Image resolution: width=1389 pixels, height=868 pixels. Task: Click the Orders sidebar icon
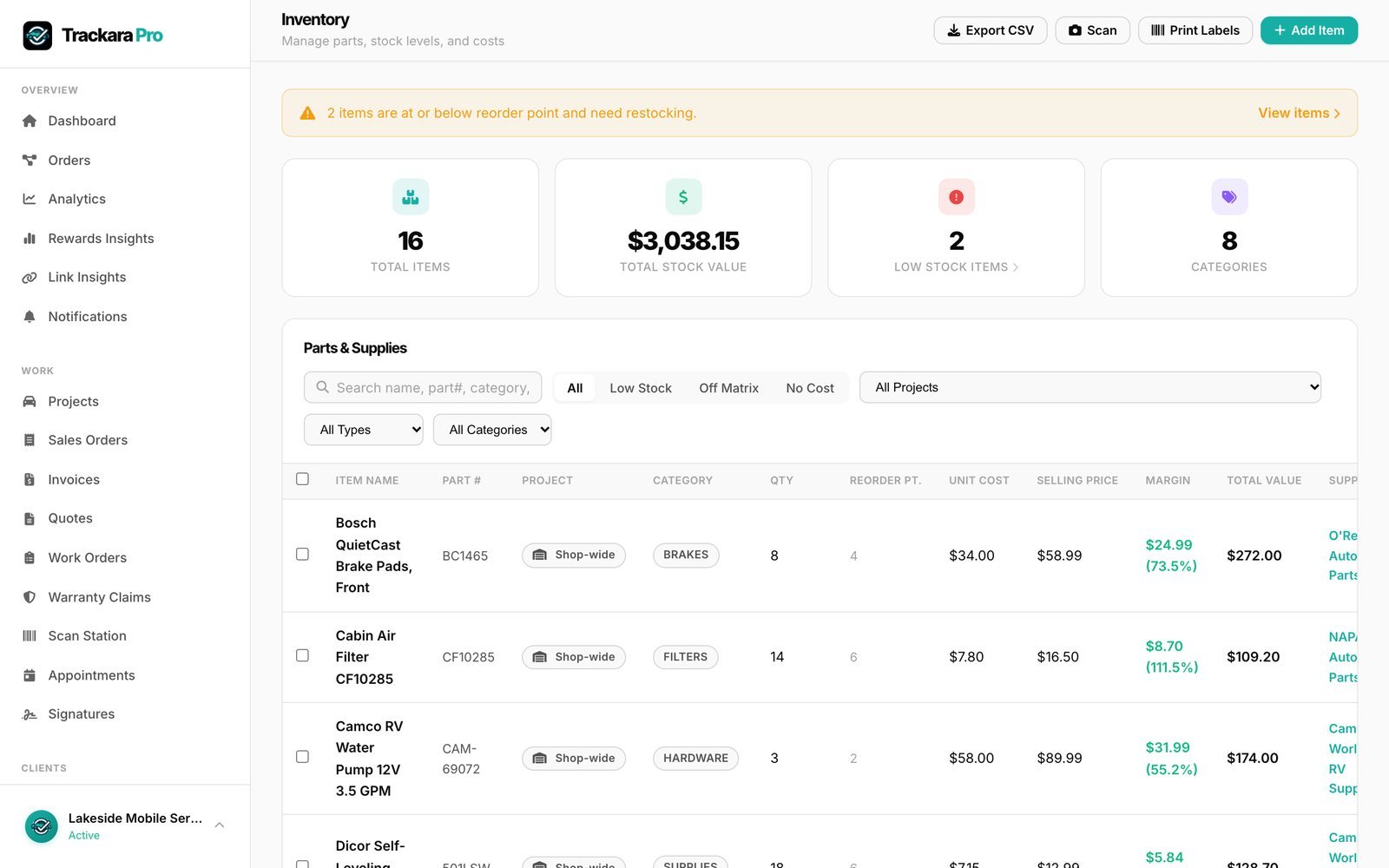coord(30,160)
